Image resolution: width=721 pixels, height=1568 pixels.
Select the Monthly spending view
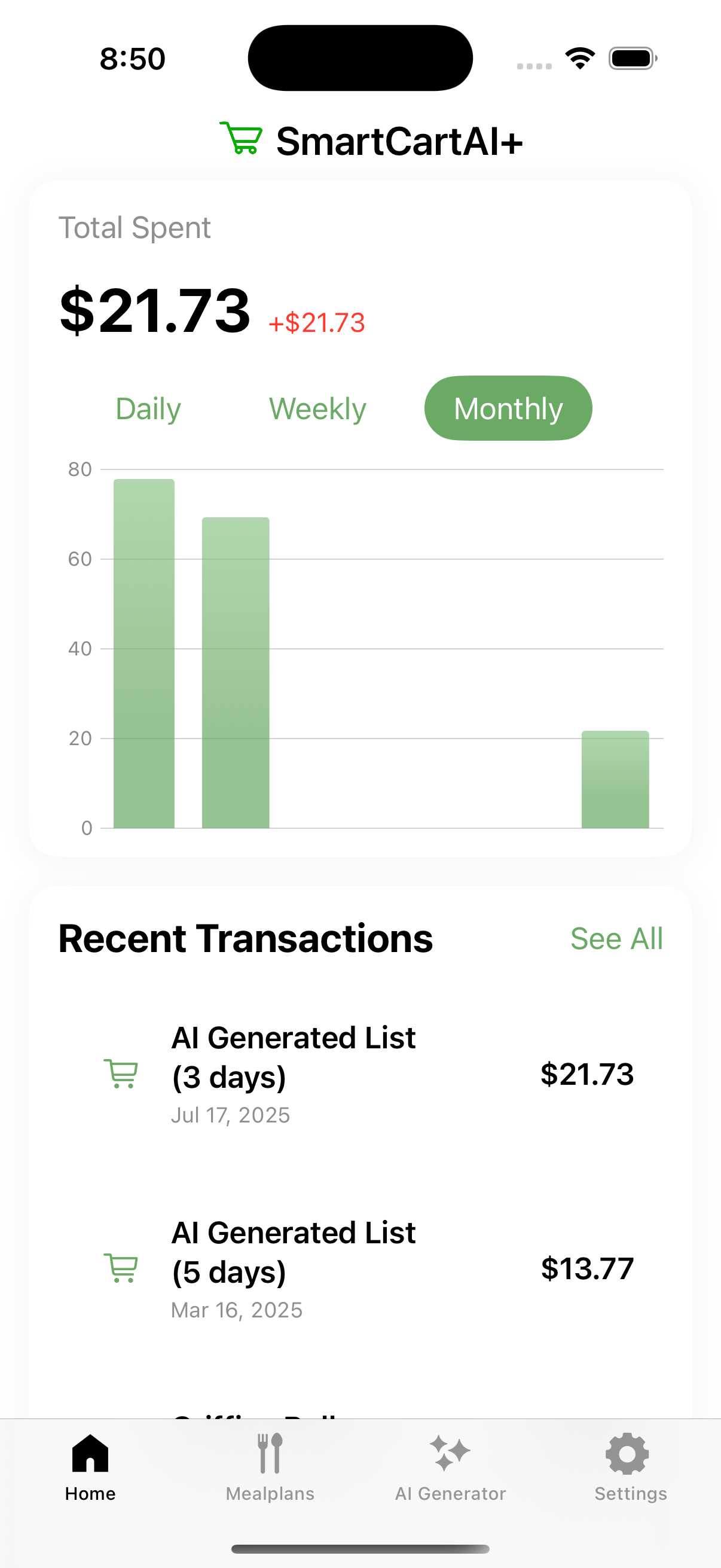[x=508, y=408]
